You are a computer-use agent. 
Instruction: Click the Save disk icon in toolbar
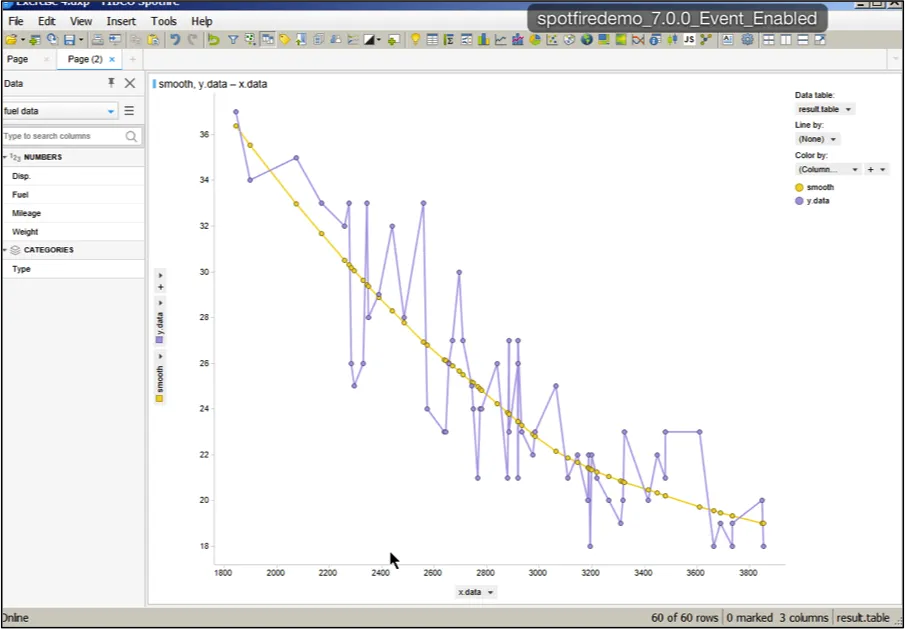[69, 40]
